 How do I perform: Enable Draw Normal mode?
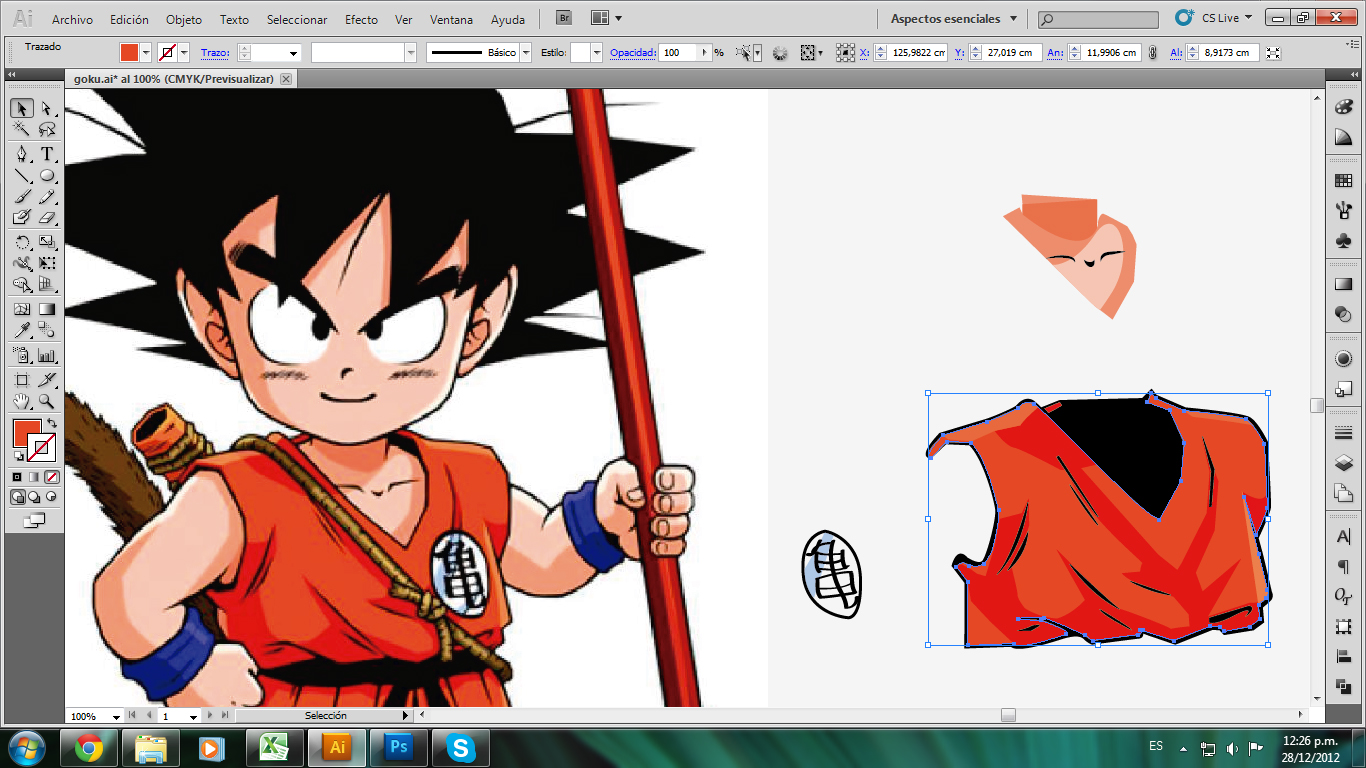(x=18, y=497)
